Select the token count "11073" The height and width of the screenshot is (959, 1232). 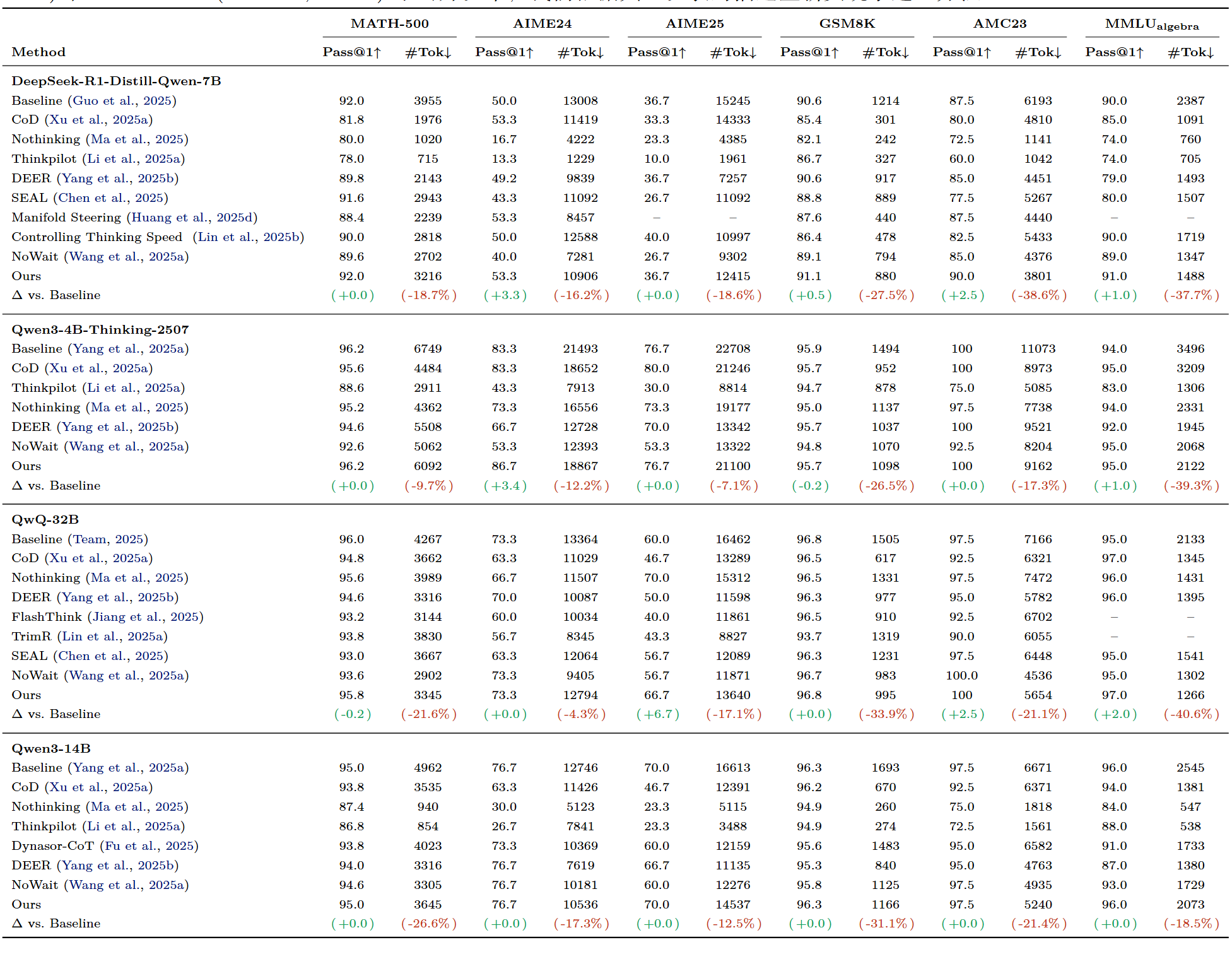pos(1038,348)
